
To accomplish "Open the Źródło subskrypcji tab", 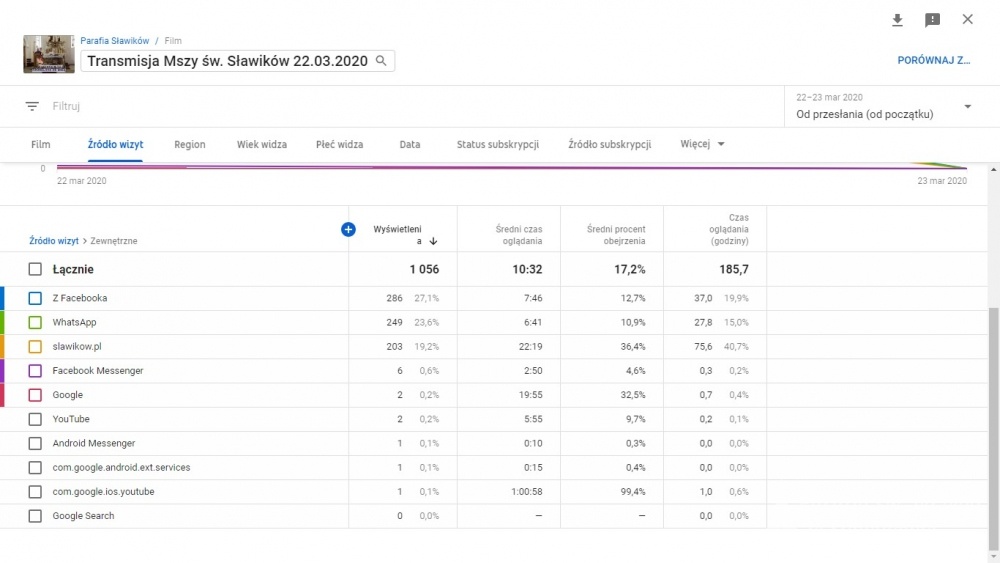I will tap(610, 145).
